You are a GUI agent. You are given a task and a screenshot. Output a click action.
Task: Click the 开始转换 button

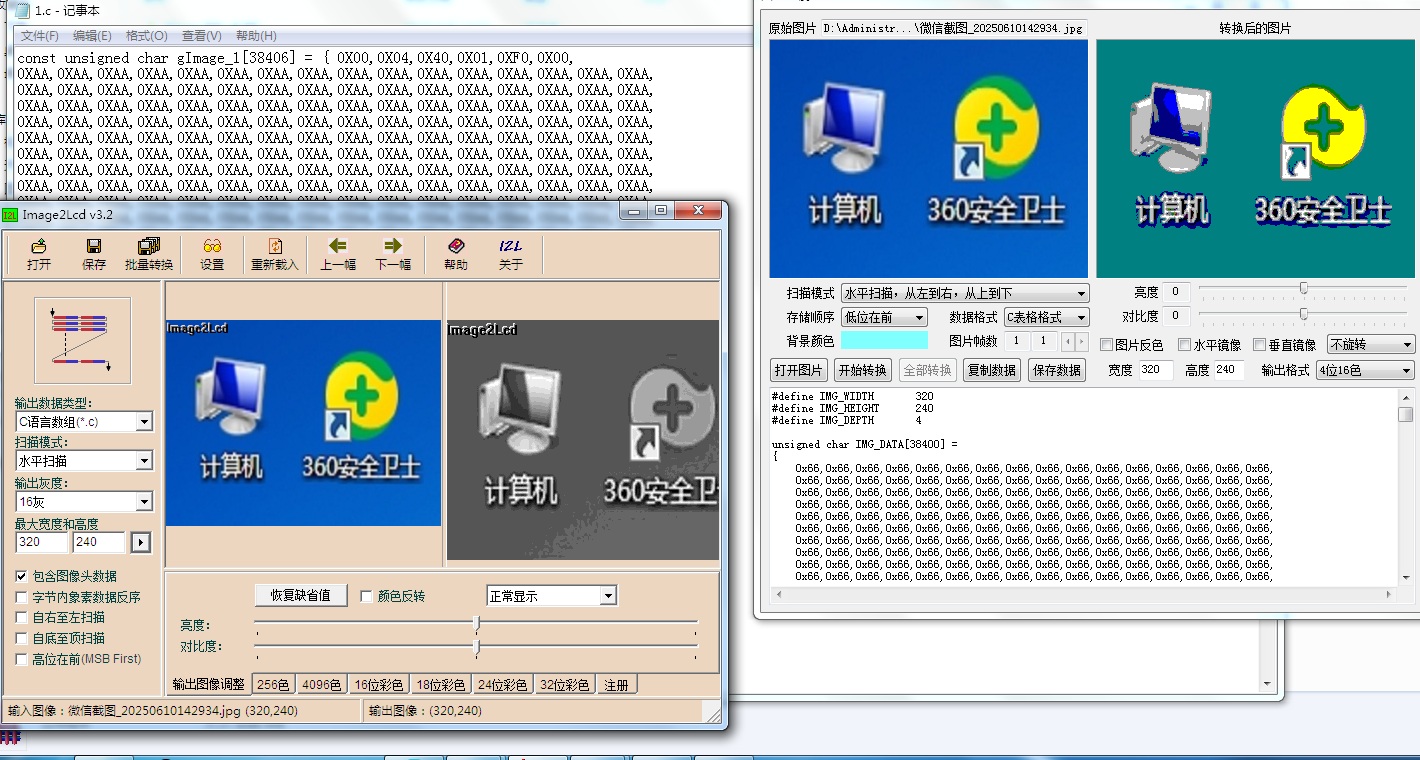(x=863, y=370)
